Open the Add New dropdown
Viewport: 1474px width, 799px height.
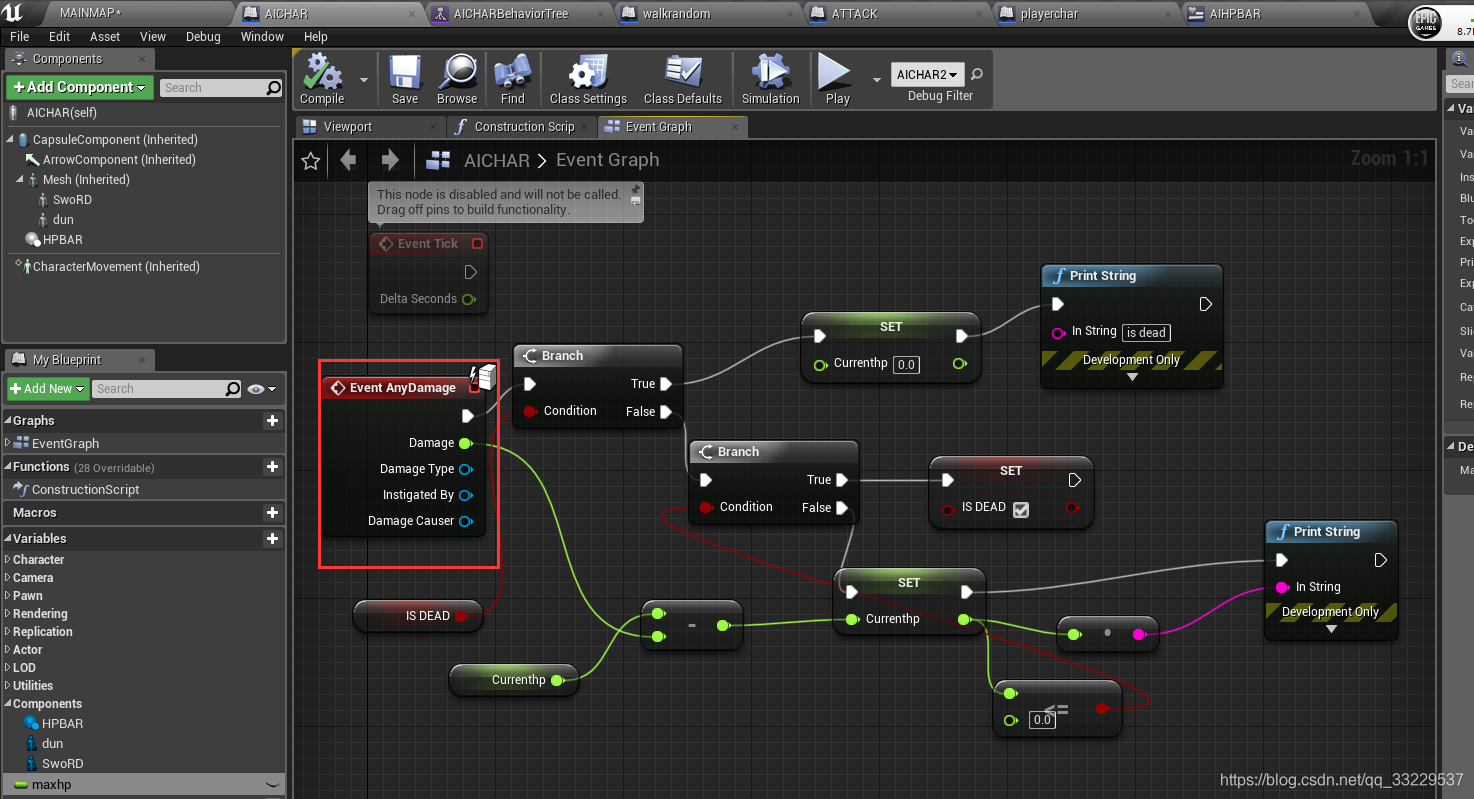pyautogui.click(x=48, y=388)
